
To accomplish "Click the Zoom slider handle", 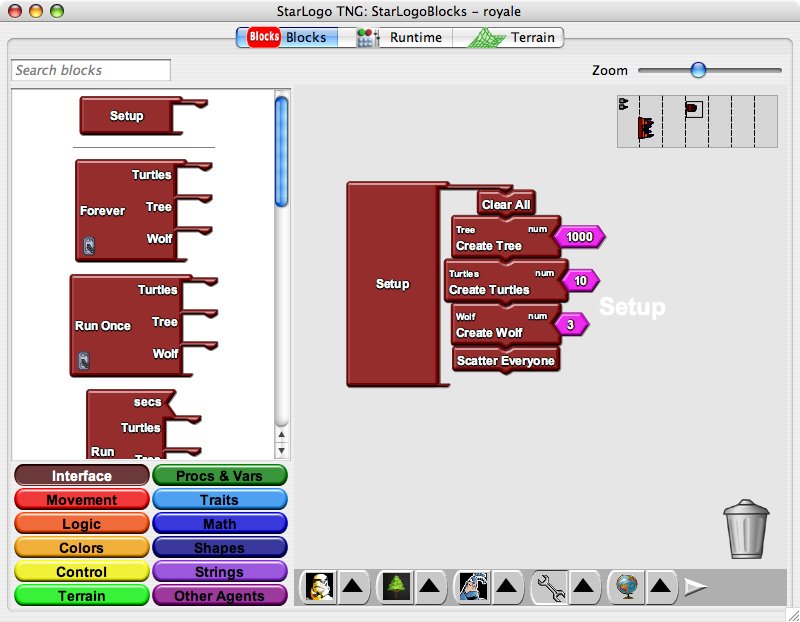I will [x=698, y=70].
